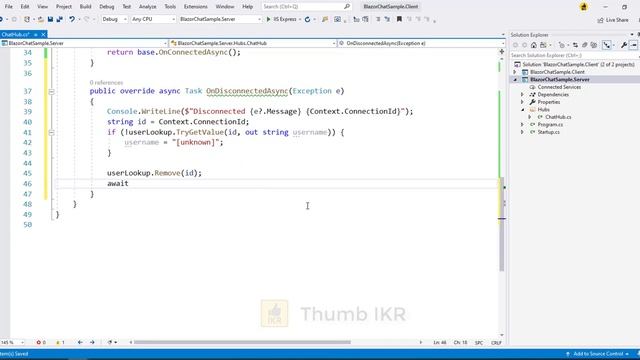The height and width of the screenshot is (360, 640).
Task: Click the navigate forward arrow in editor status
Action: (92, 342)
